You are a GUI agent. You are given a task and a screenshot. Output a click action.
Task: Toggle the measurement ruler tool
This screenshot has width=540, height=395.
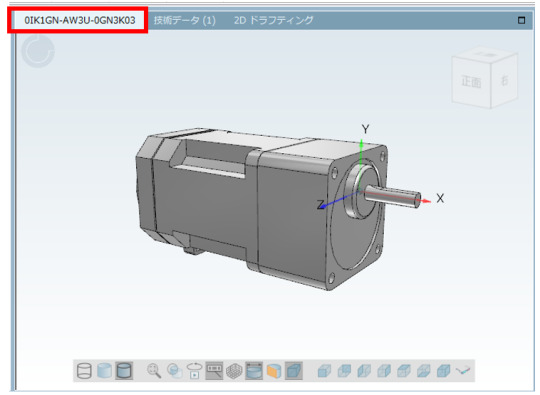[214, 371]
